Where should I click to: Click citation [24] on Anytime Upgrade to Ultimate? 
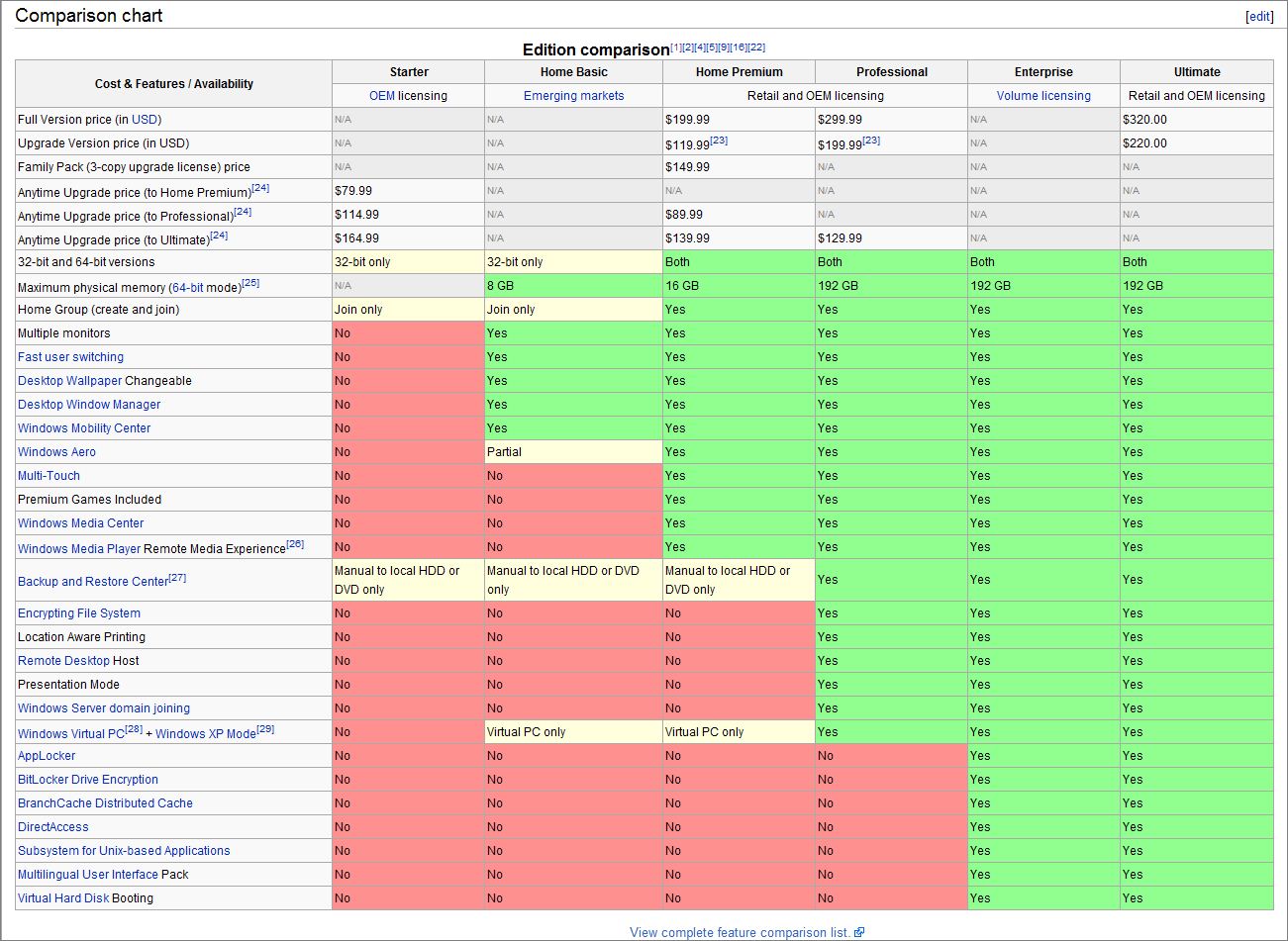(x=219, y=235)
